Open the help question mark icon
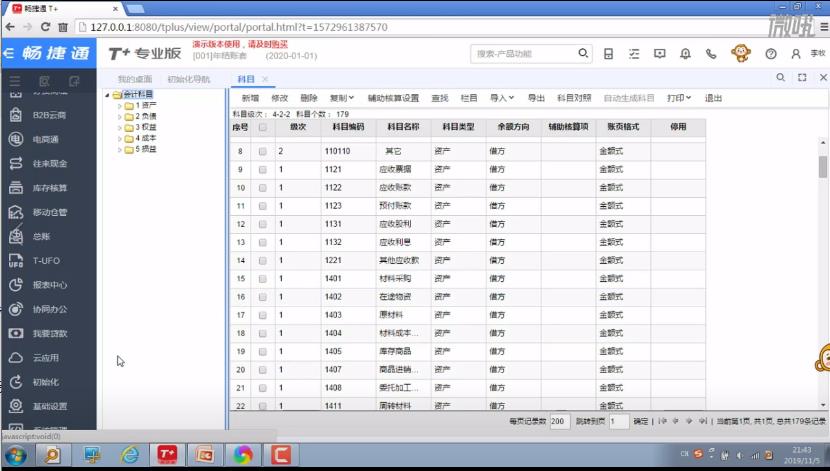830x471 pixels. (x=771, y=53)
